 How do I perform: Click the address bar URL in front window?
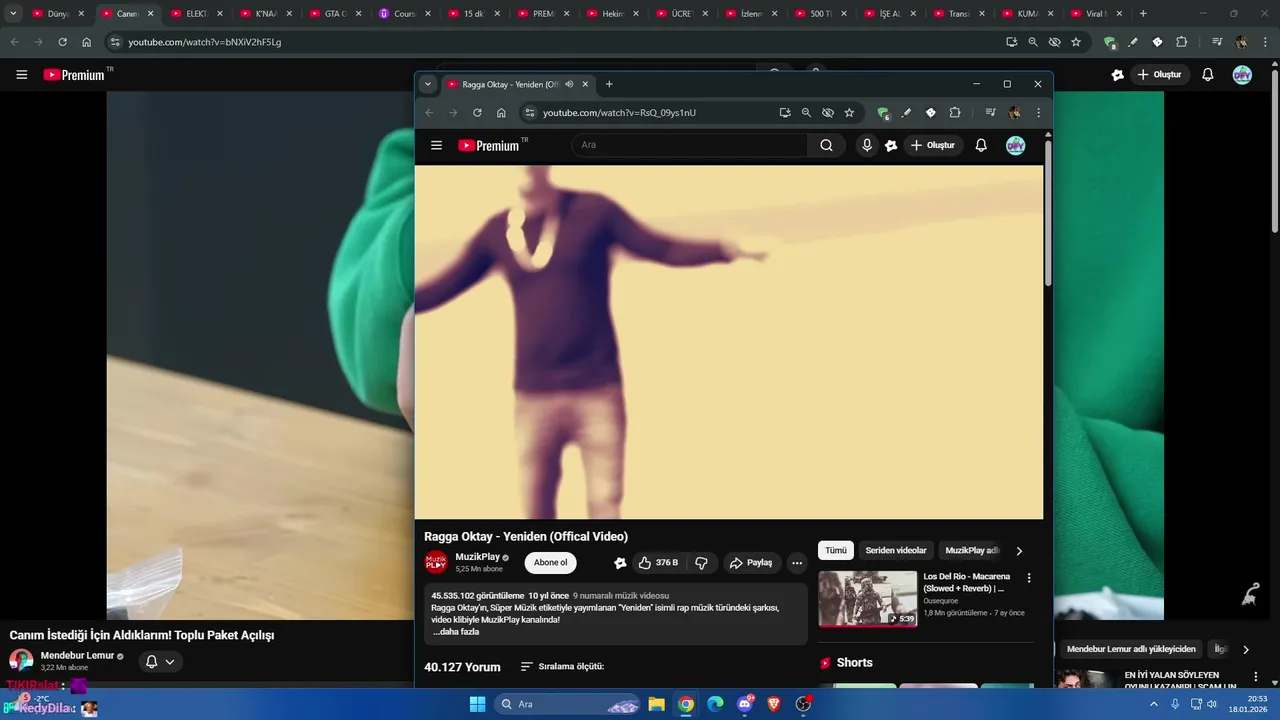click(x=619, y=113)
